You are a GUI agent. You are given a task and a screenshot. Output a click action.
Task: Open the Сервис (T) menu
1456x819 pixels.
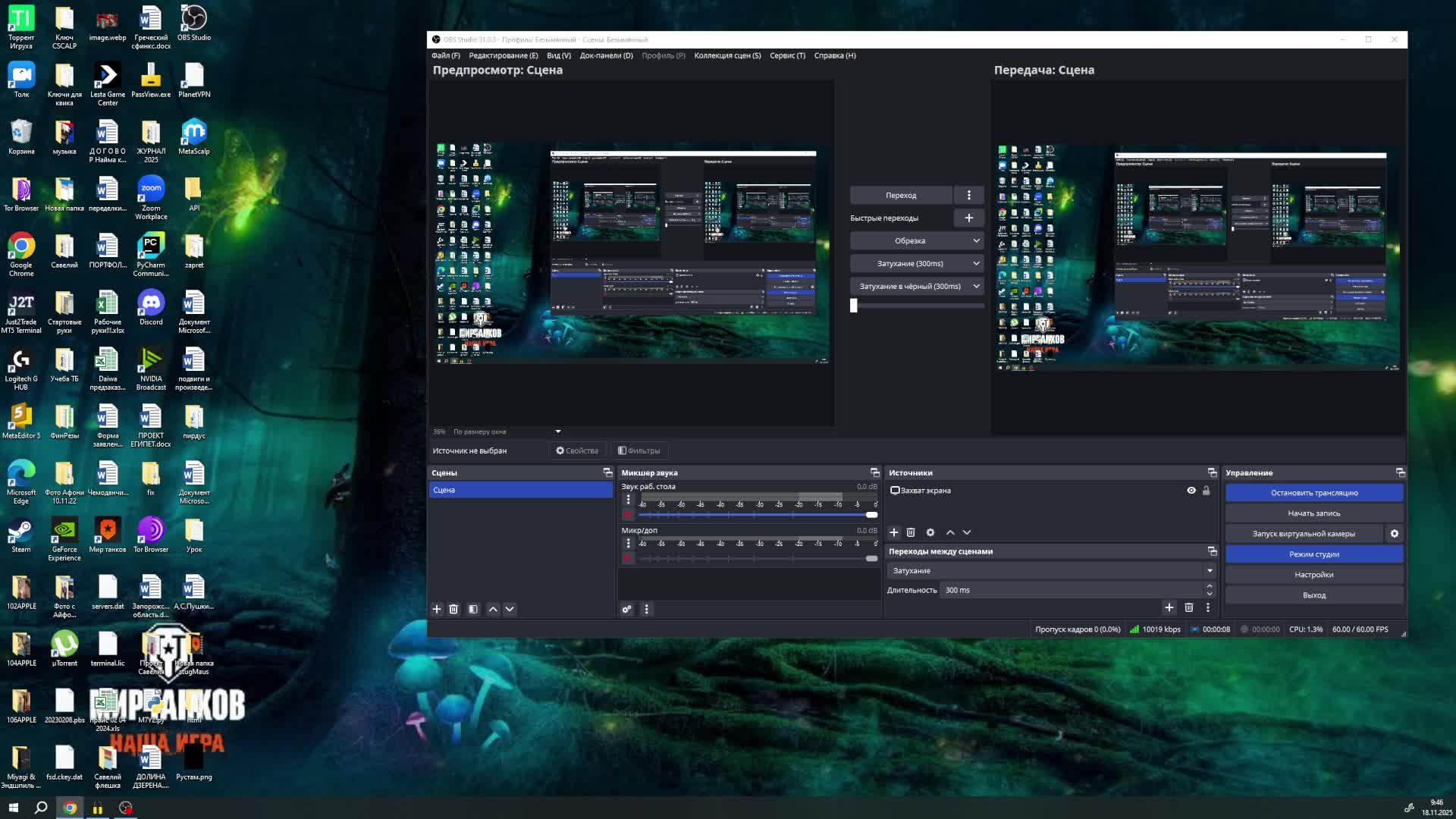787,55
